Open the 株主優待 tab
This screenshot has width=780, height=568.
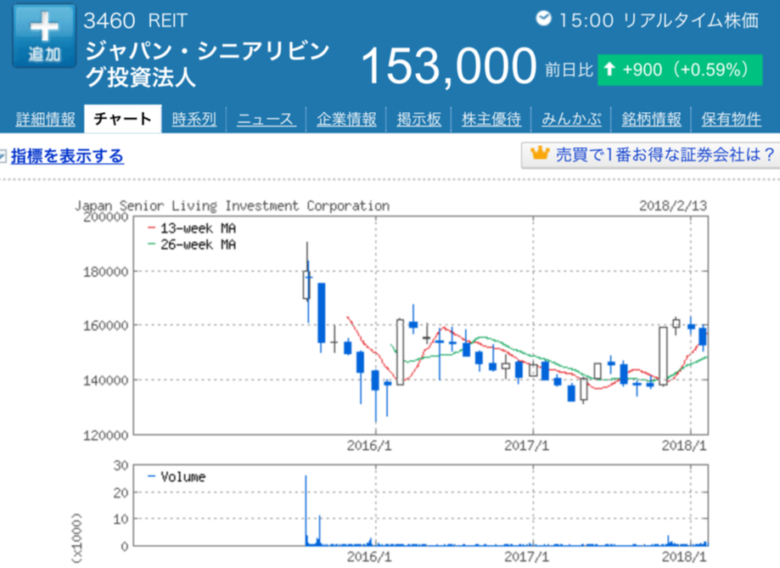491,119
